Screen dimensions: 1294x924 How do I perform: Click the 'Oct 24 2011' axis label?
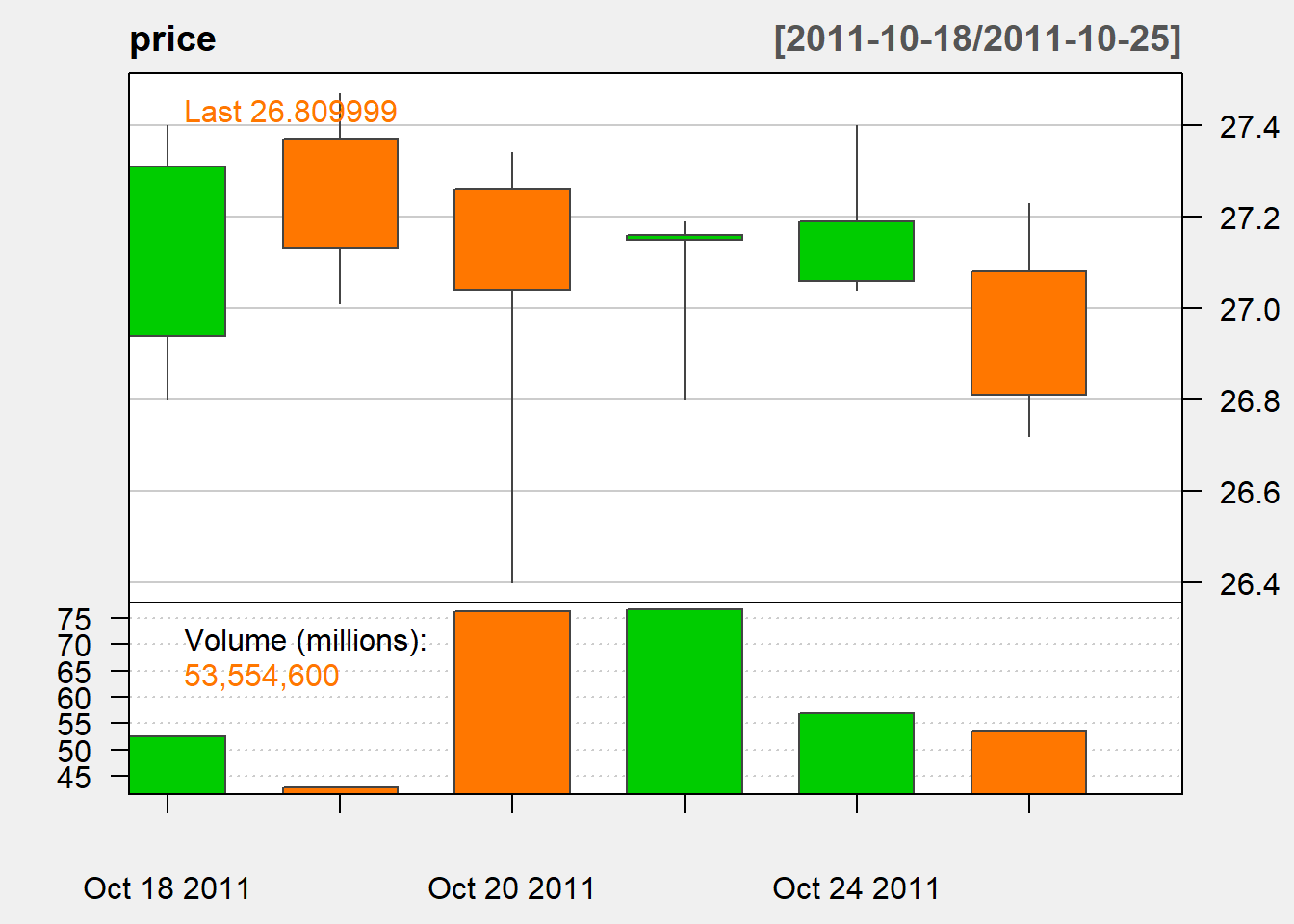(x=857, y=887)
